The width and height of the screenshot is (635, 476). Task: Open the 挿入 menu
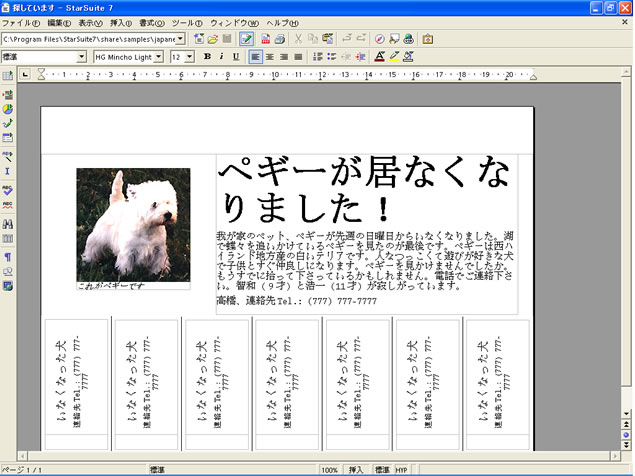click(x=121, y=23)
